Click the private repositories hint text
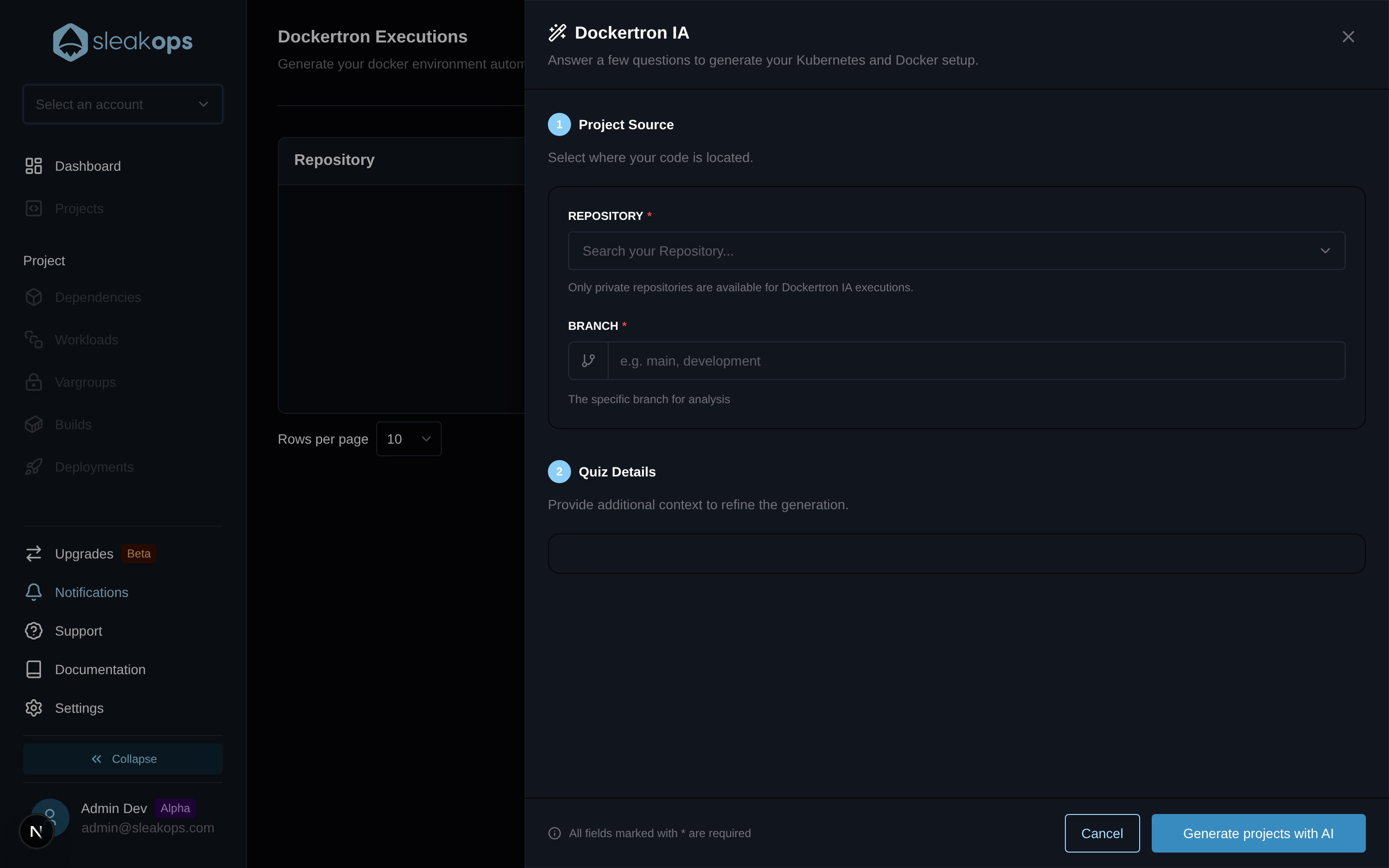 [740, 287]
